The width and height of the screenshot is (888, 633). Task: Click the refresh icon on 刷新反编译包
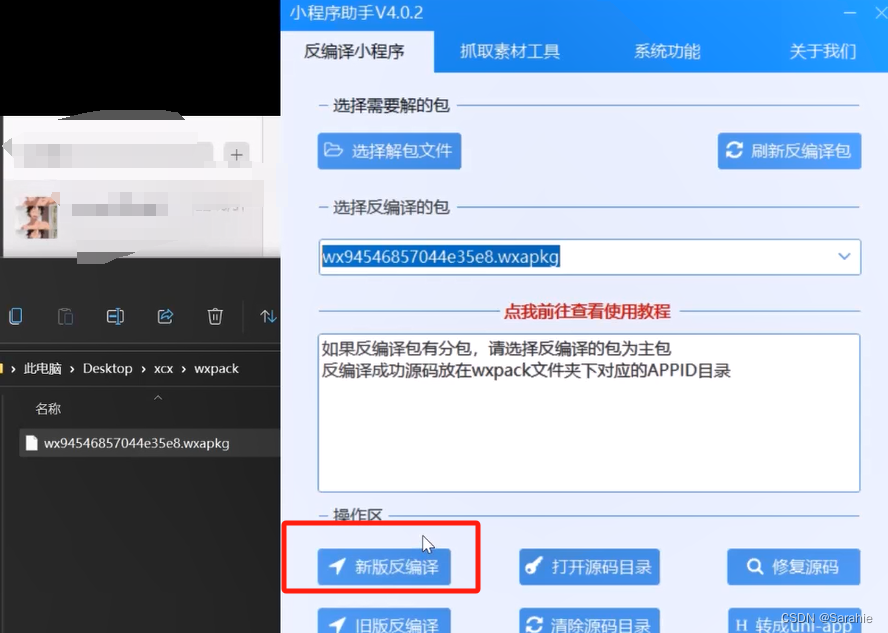pyautogui.click(x=734, y=150)
